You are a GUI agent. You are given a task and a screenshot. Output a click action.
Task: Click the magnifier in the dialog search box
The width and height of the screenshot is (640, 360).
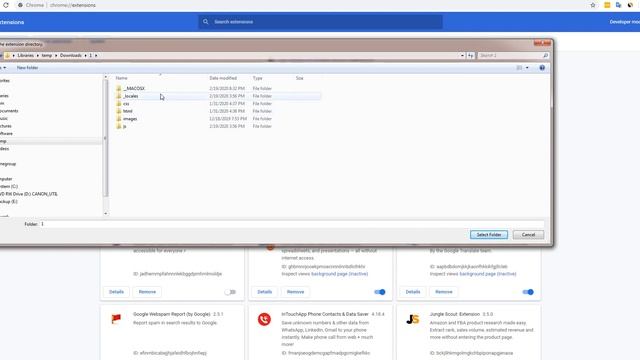(x=545, y=55)
